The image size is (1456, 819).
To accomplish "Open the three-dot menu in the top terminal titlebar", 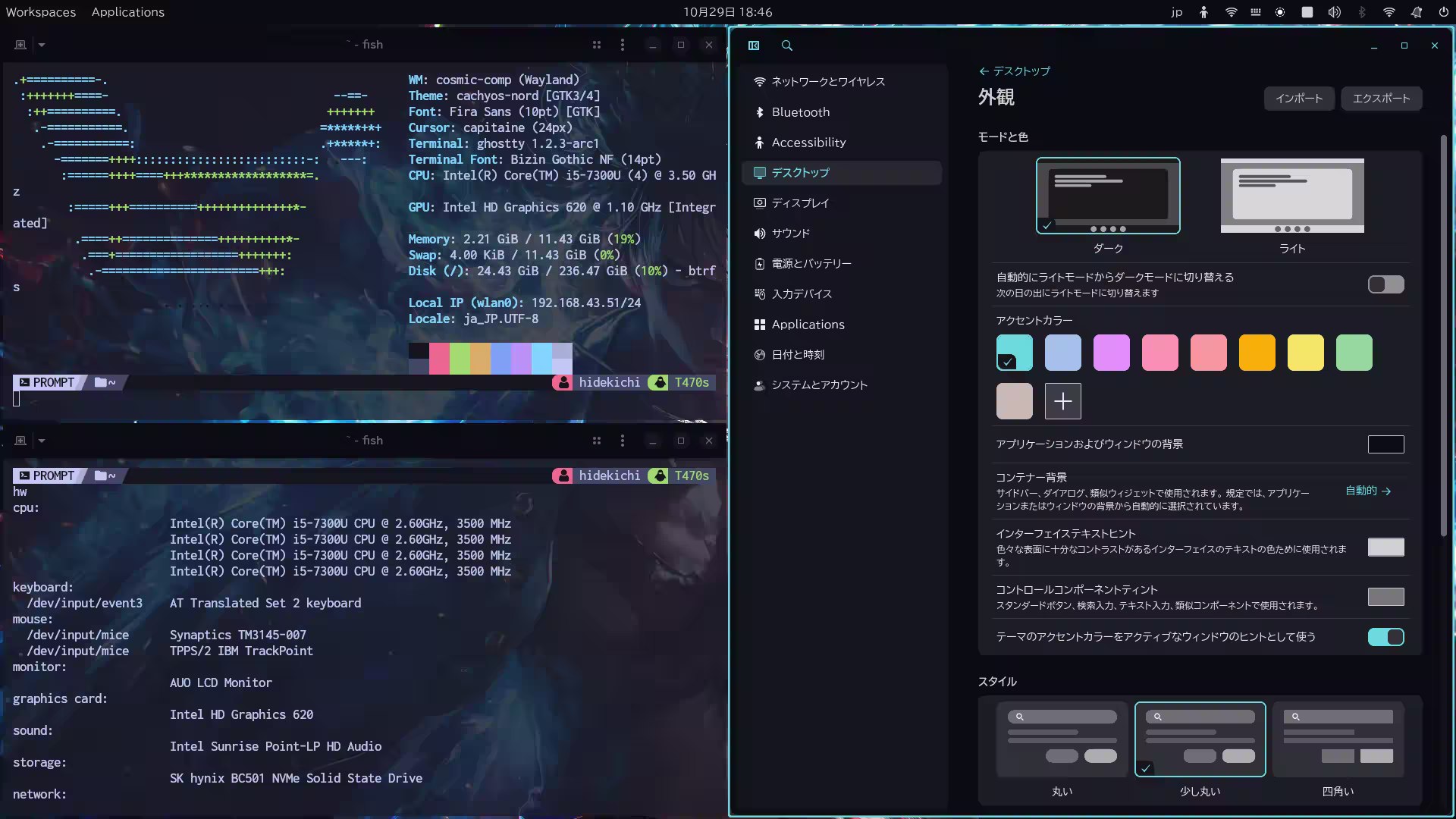I will [622, 45].
